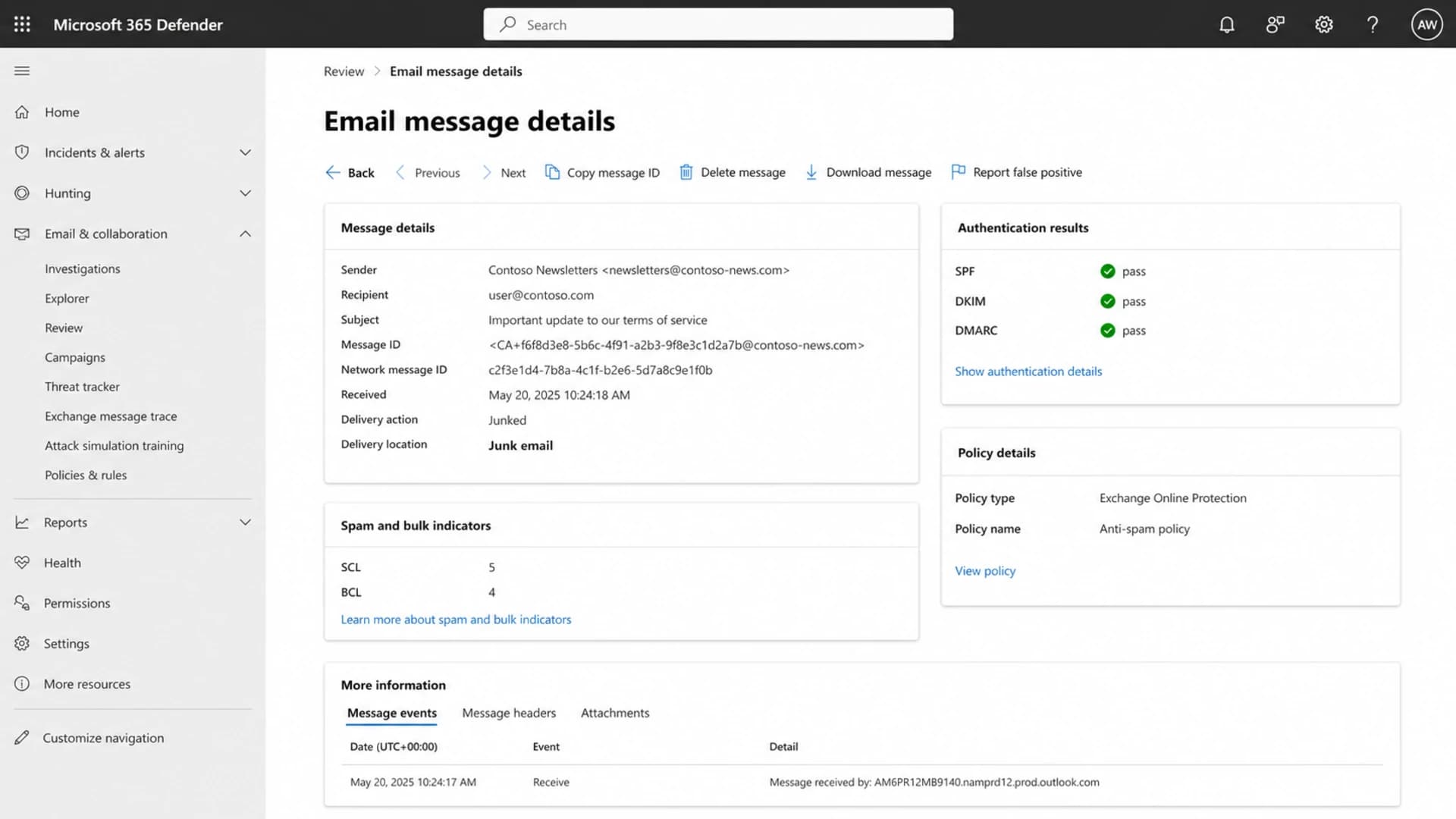Click policy type 'Exchange Online Protection'
This screenshot has width=1456, height=819.
[x=1172, y=498]
